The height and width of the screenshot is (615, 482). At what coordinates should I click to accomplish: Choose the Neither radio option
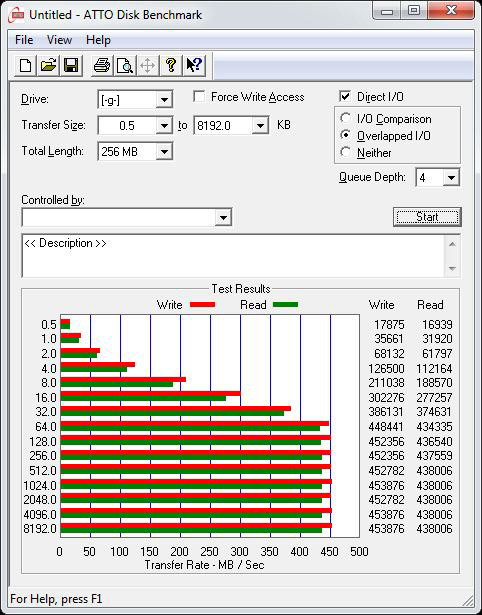[x=346, y=152]
